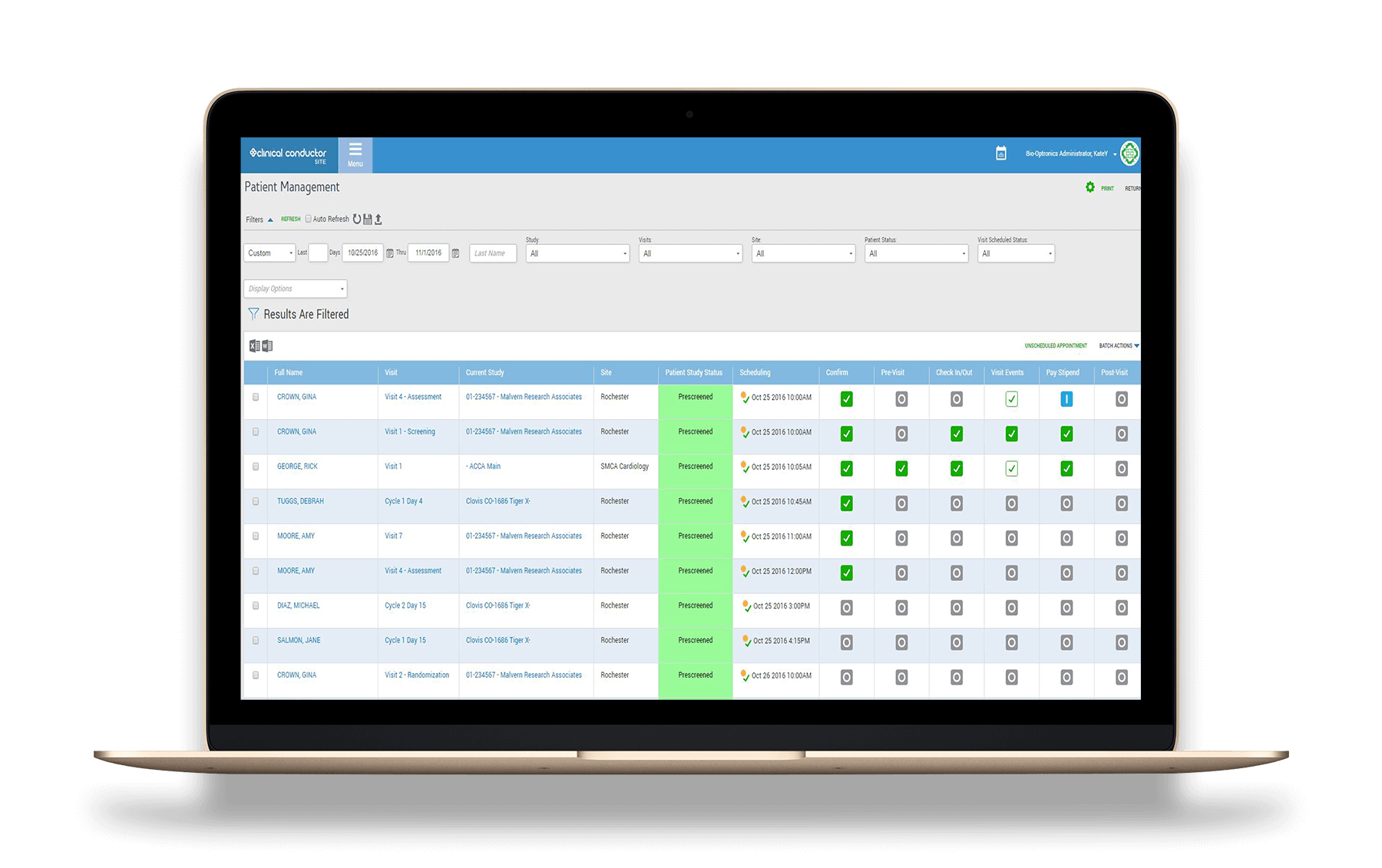Click the upload filter icon
This screenshot has width=1382, height=868.
pyautogui.click(x=379, y=219)
